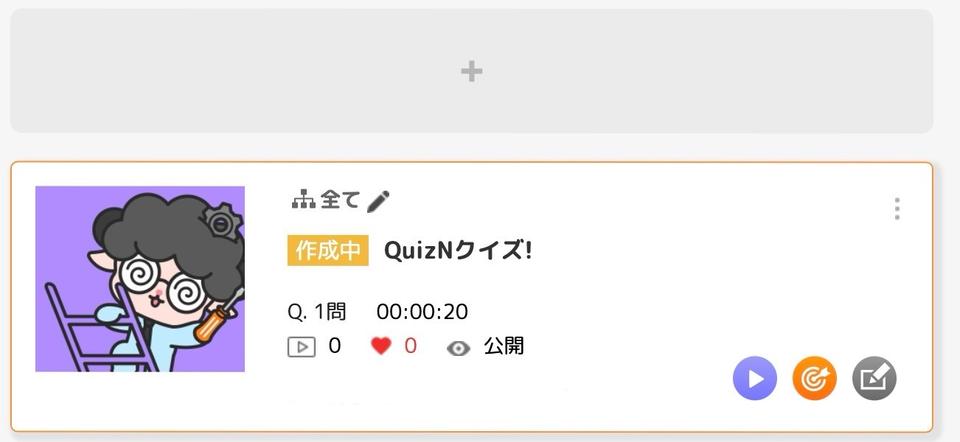The image size is (960, 442).
Task: Click the play count number zero
Action: click(x=334, y=346)
